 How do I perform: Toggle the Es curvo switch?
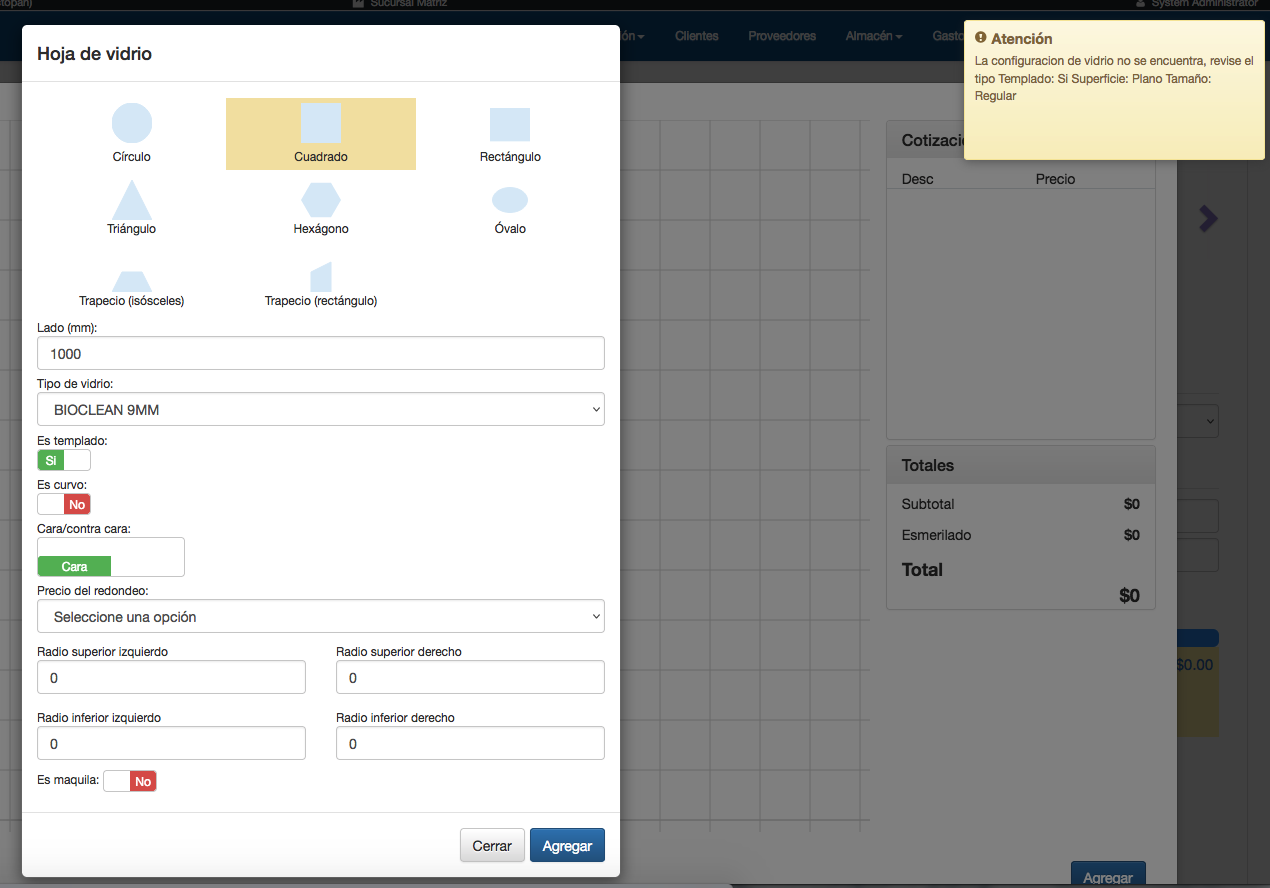click(64, 504)
